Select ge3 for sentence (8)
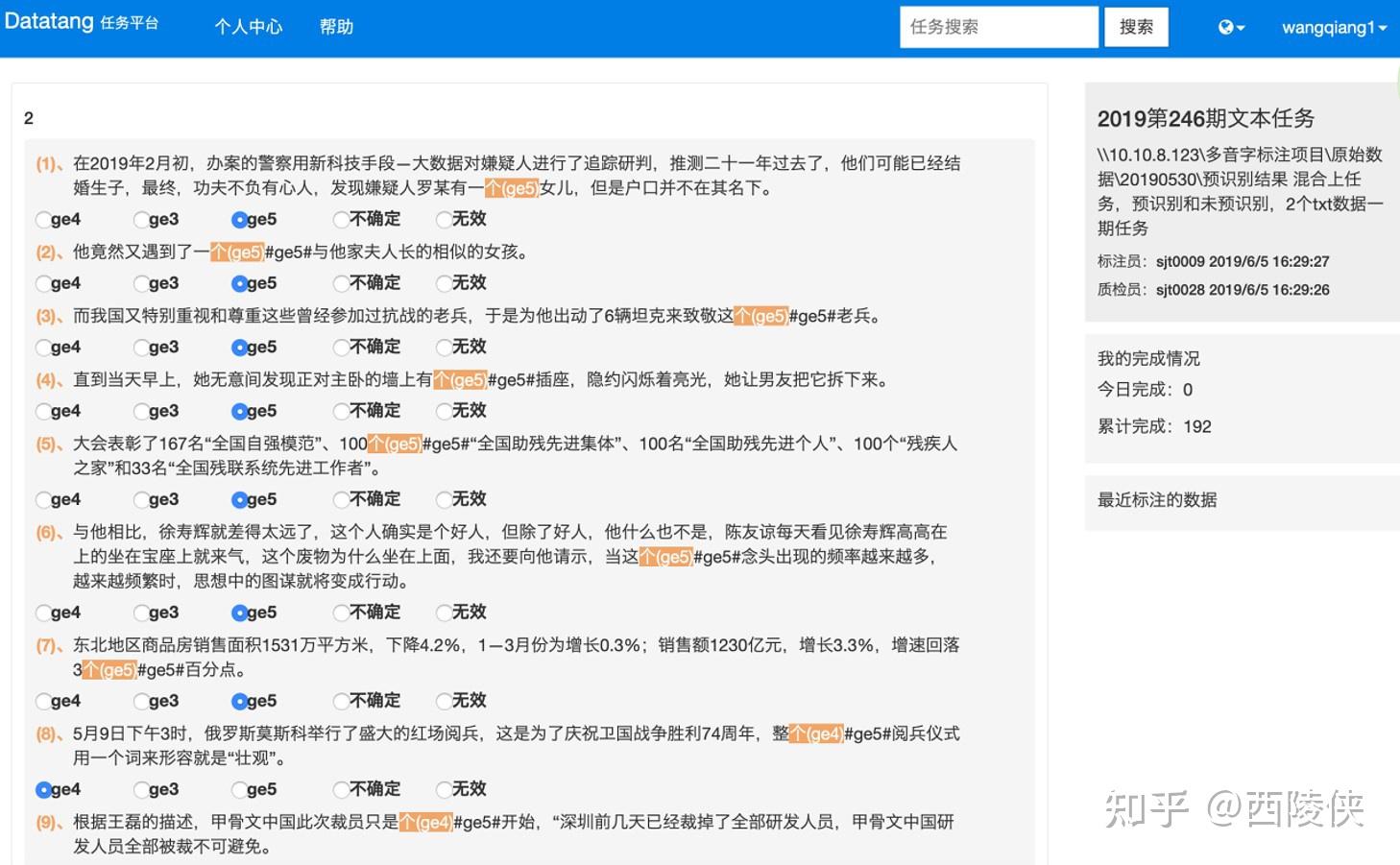 (x=141, y=789)
